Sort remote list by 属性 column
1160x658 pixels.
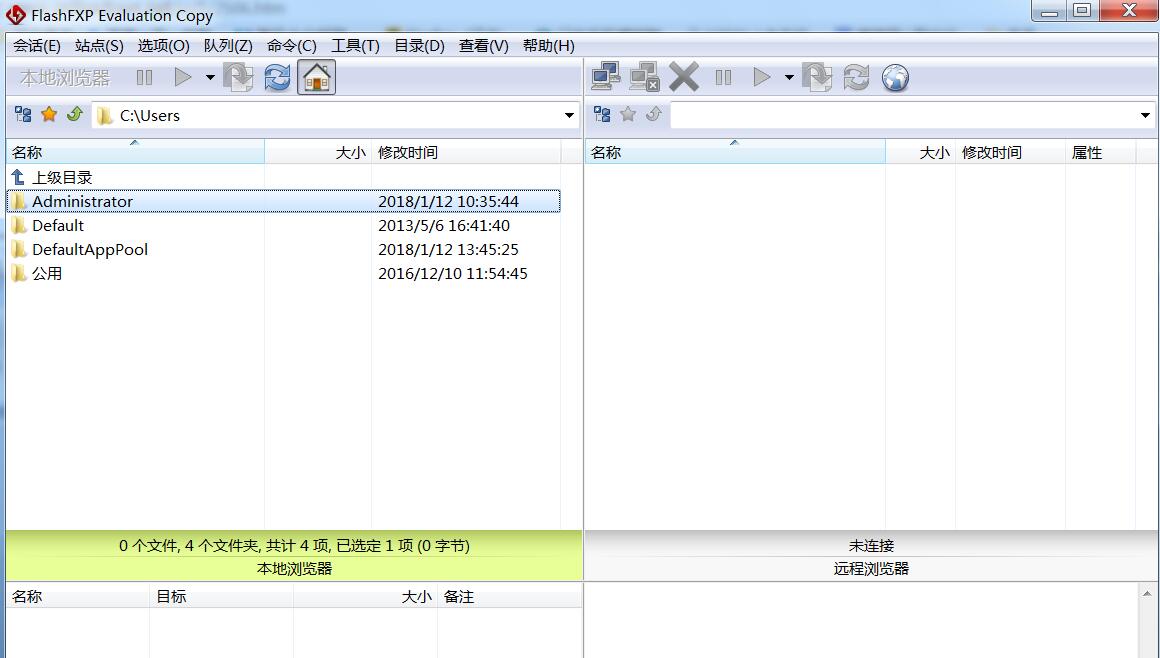1101,152
